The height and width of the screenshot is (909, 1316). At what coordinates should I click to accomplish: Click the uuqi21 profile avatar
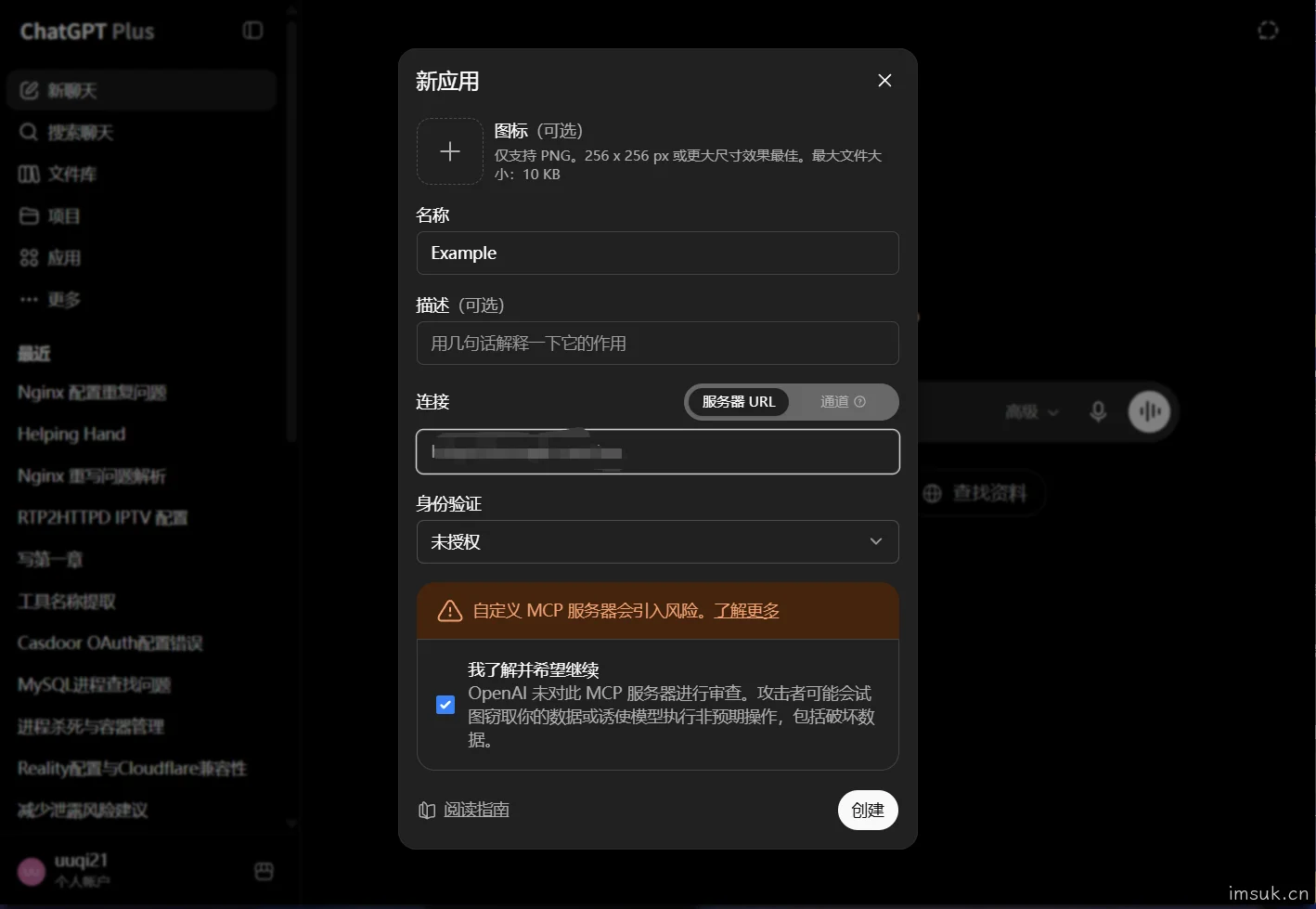[32, 871]
